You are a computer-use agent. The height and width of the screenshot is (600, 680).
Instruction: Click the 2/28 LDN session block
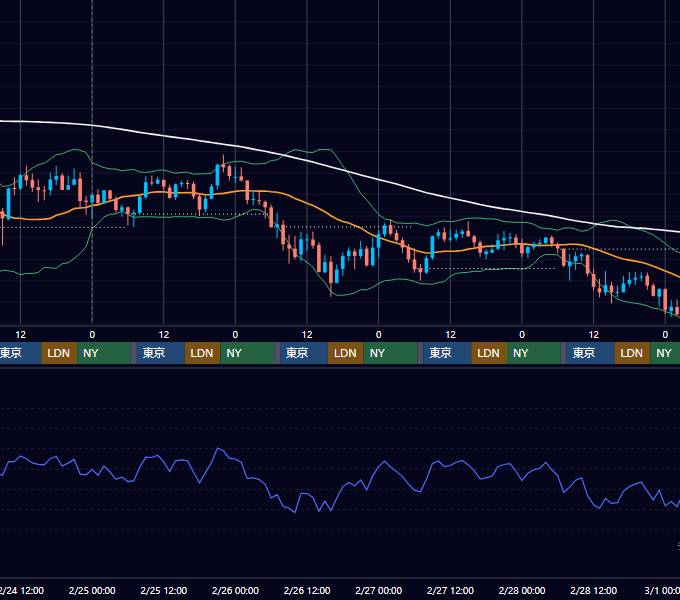click(632, 353)
